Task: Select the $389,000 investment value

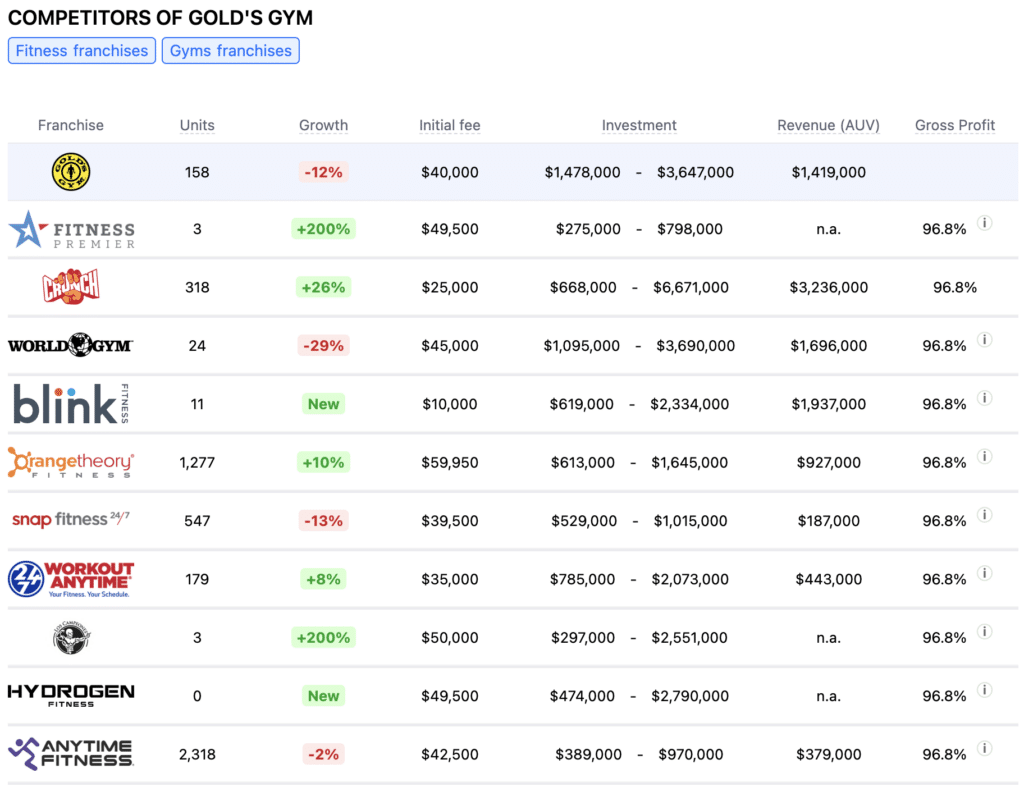Action: click(588, 754)
